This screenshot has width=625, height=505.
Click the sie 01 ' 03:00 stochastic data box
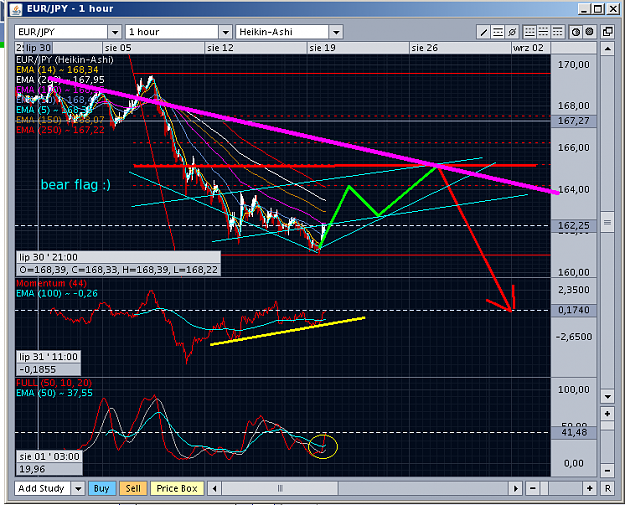click(x=49, y=456)
